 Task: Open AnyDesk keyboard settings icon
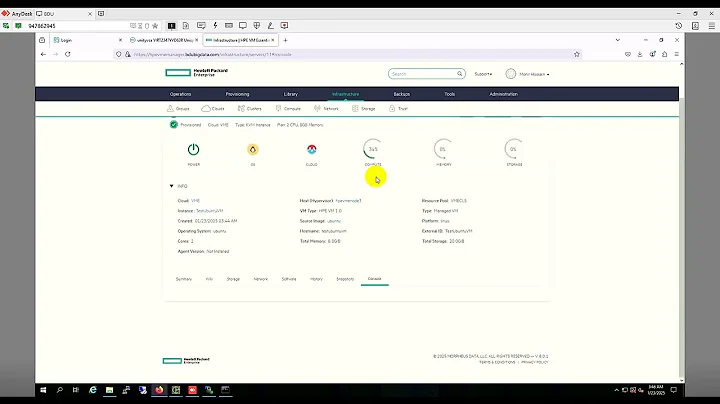point(229,26)
